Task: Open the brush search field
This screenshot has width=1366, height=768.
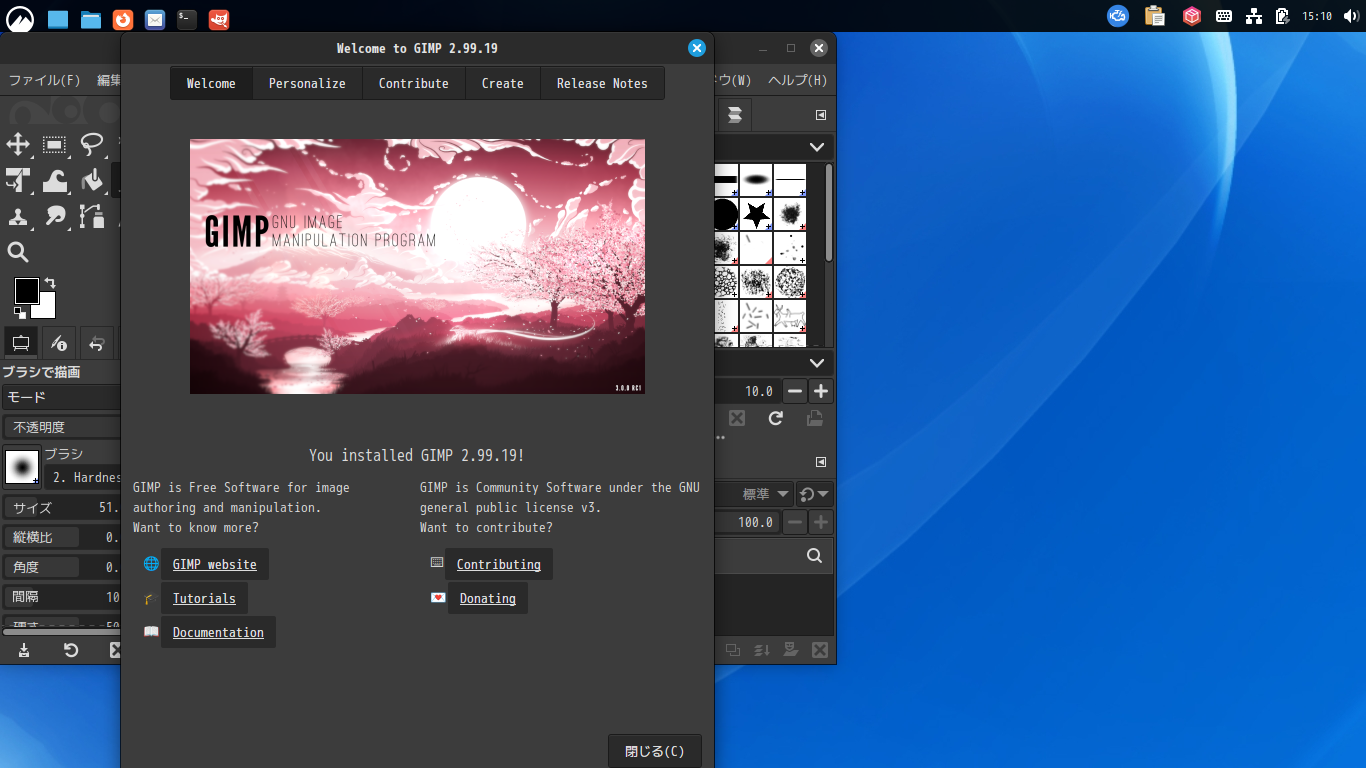Action: click(x=812, y=555)
